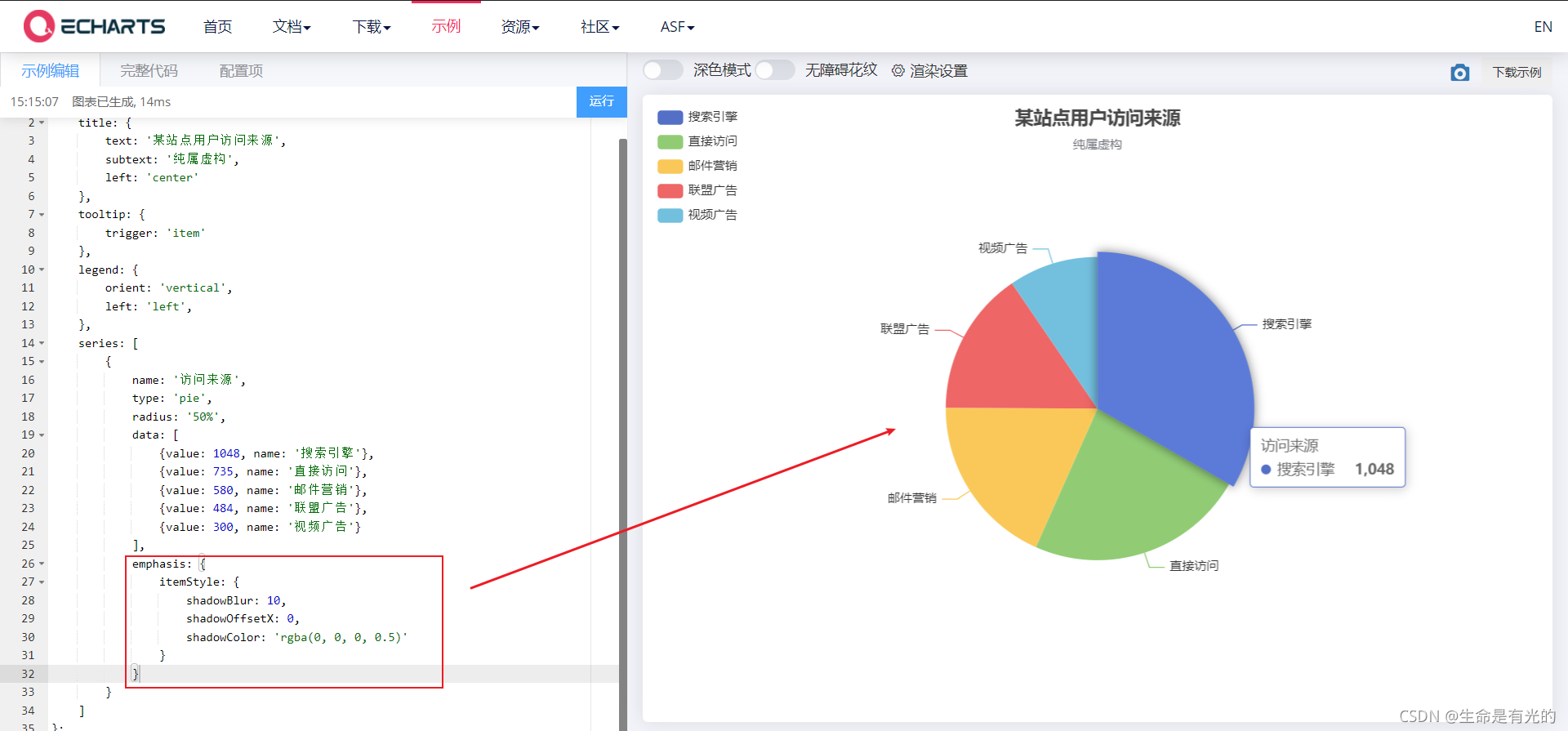Open the 文档 dropdown menu
1568x731 pixels.
coord(292,27)
